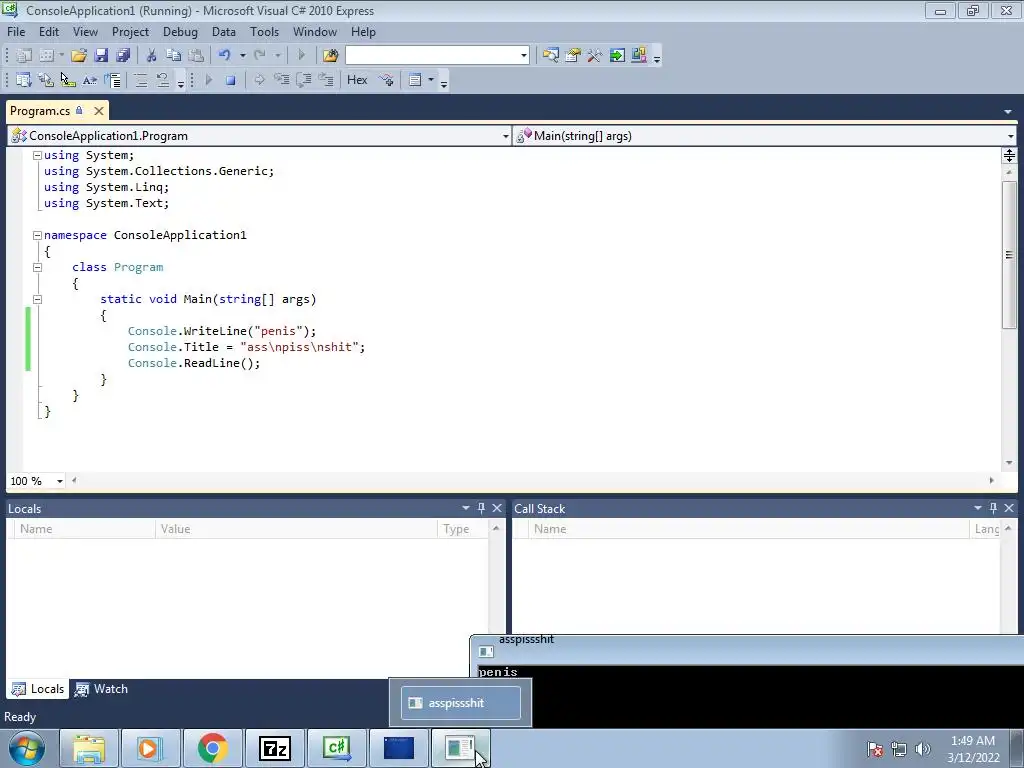1024x768 pixels.
Task: Open the Debug menu
Action: click(x=180, y=32)
